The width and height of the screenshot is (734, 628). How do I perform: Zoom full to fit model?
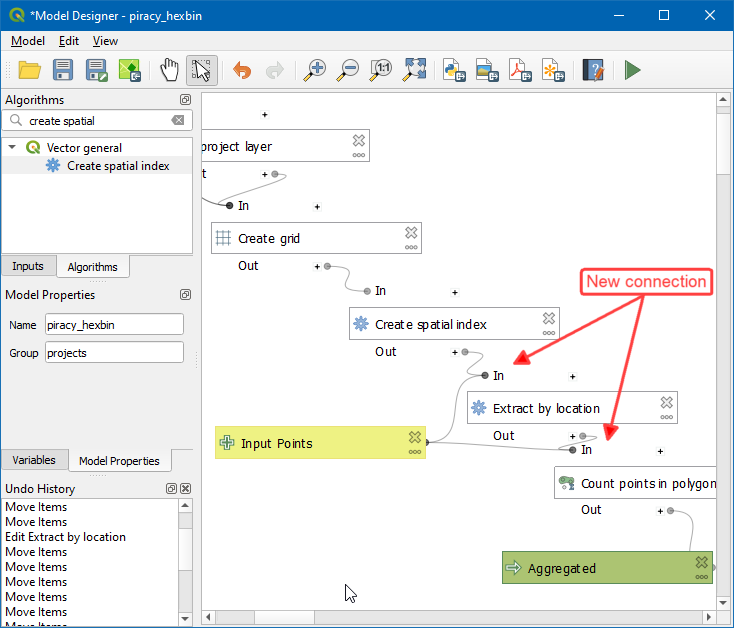(415, 70)
